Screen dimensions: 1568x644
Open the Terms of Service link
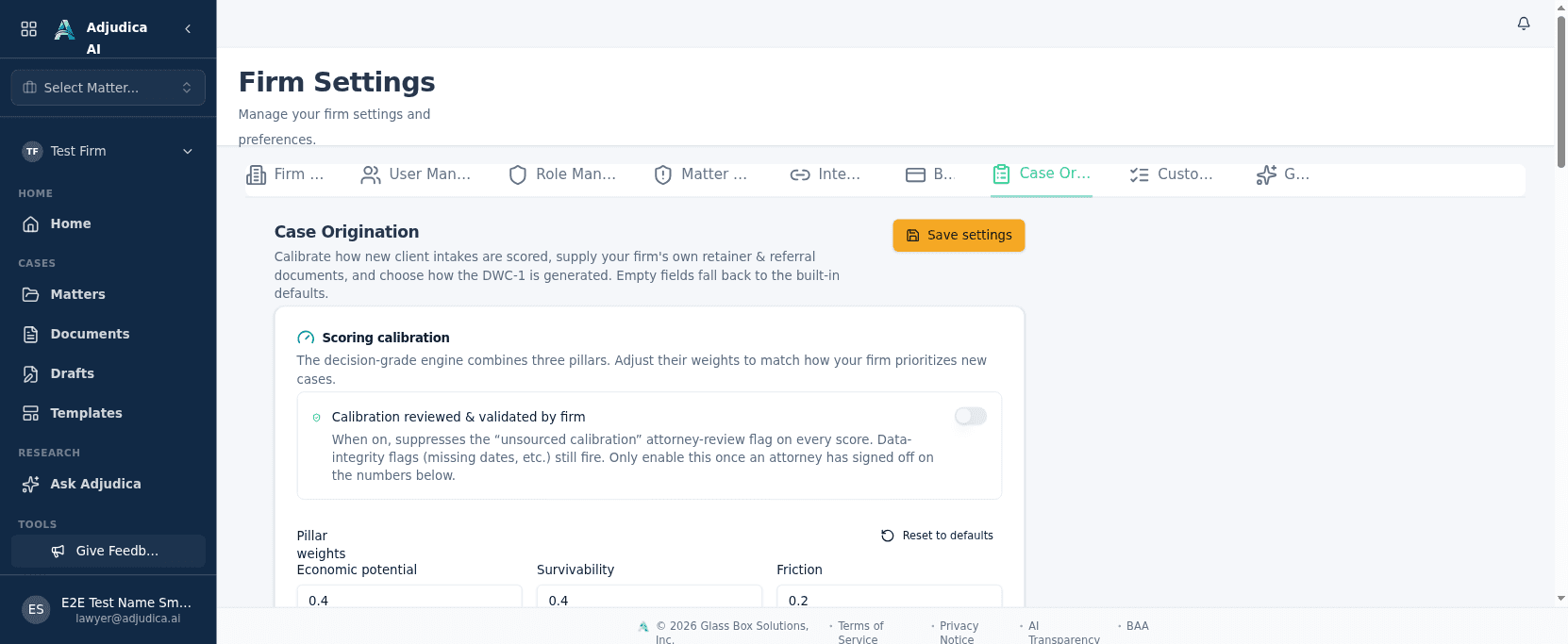coord(860,633)
